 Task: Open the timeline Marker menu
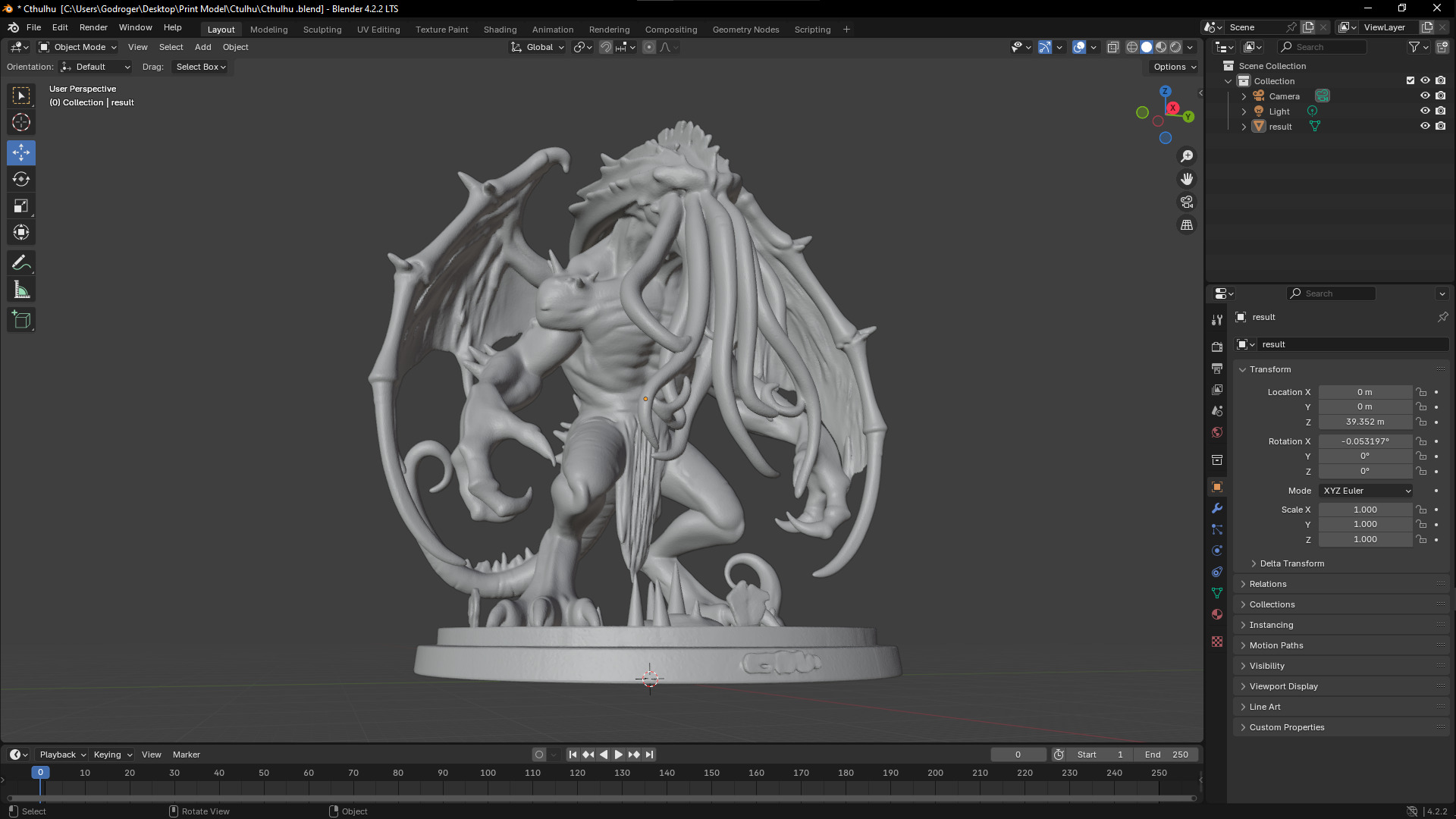tap(186, 755)
